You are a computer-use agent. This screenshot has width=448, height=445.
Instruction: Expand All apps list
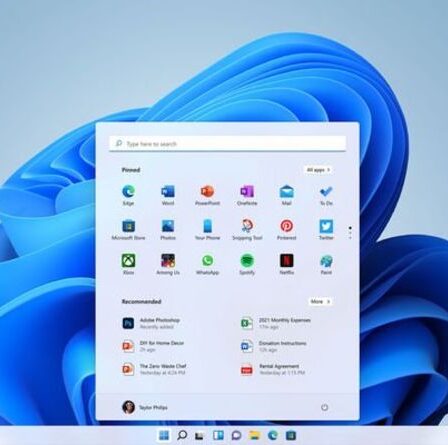coord(319,170)
